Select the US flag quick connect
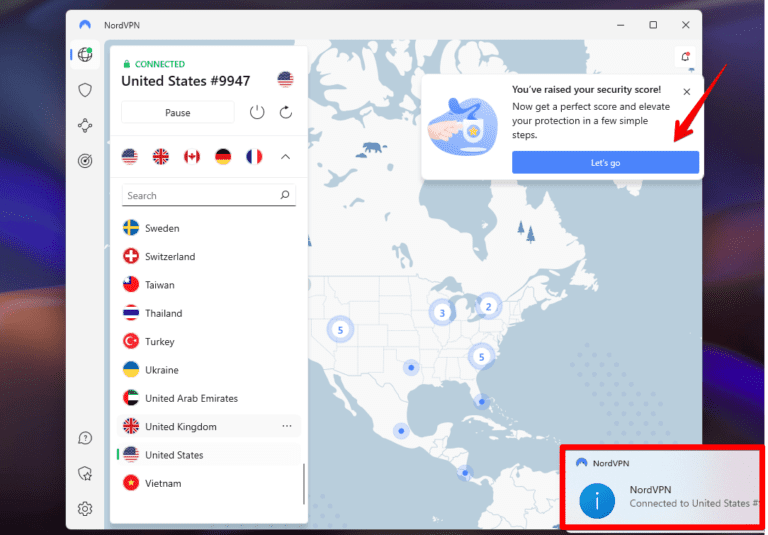 130,157
